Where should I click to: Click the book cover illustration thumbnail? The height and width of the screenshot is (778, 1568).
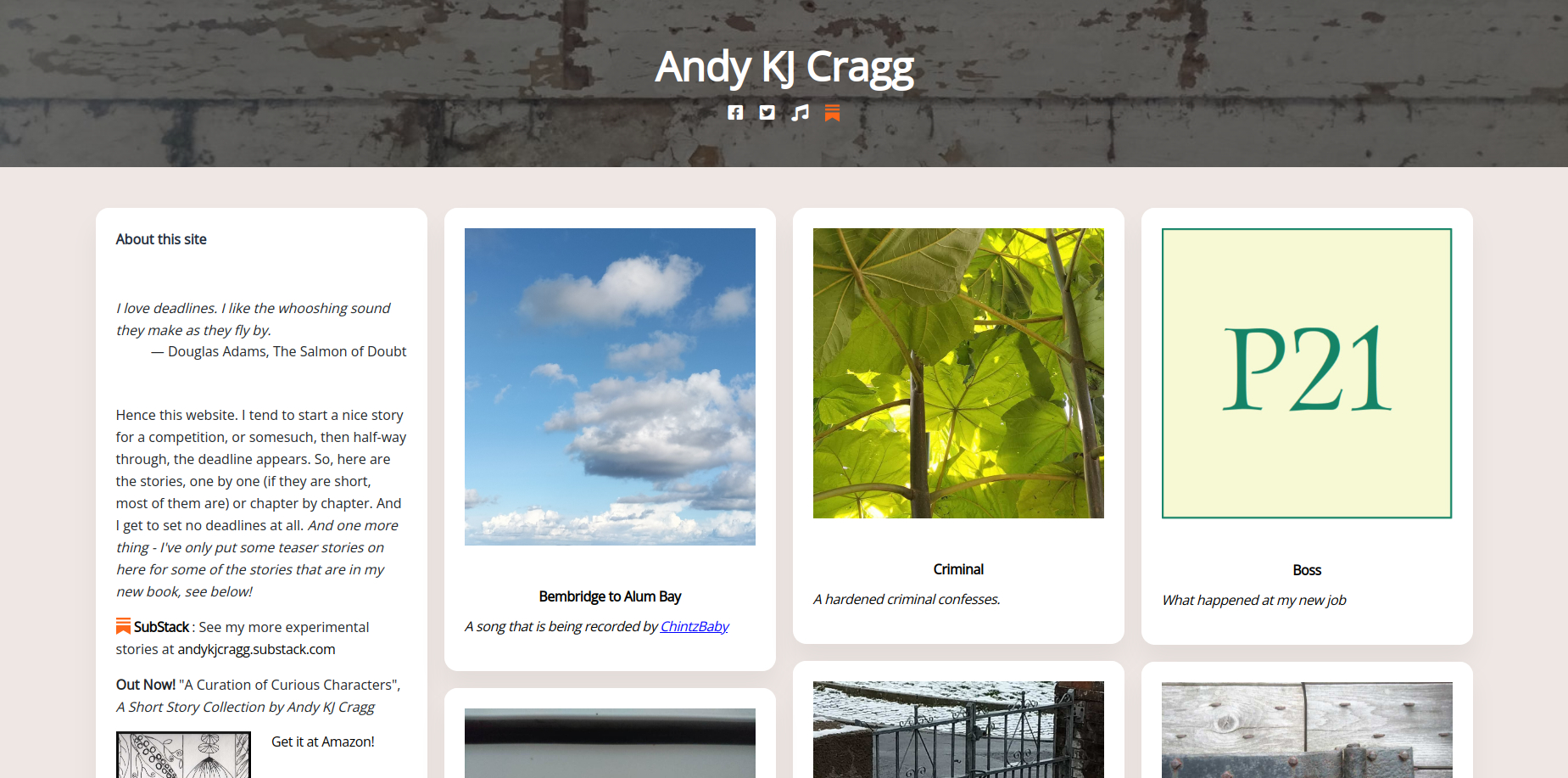pyautogui.click(x=183, y=755)
